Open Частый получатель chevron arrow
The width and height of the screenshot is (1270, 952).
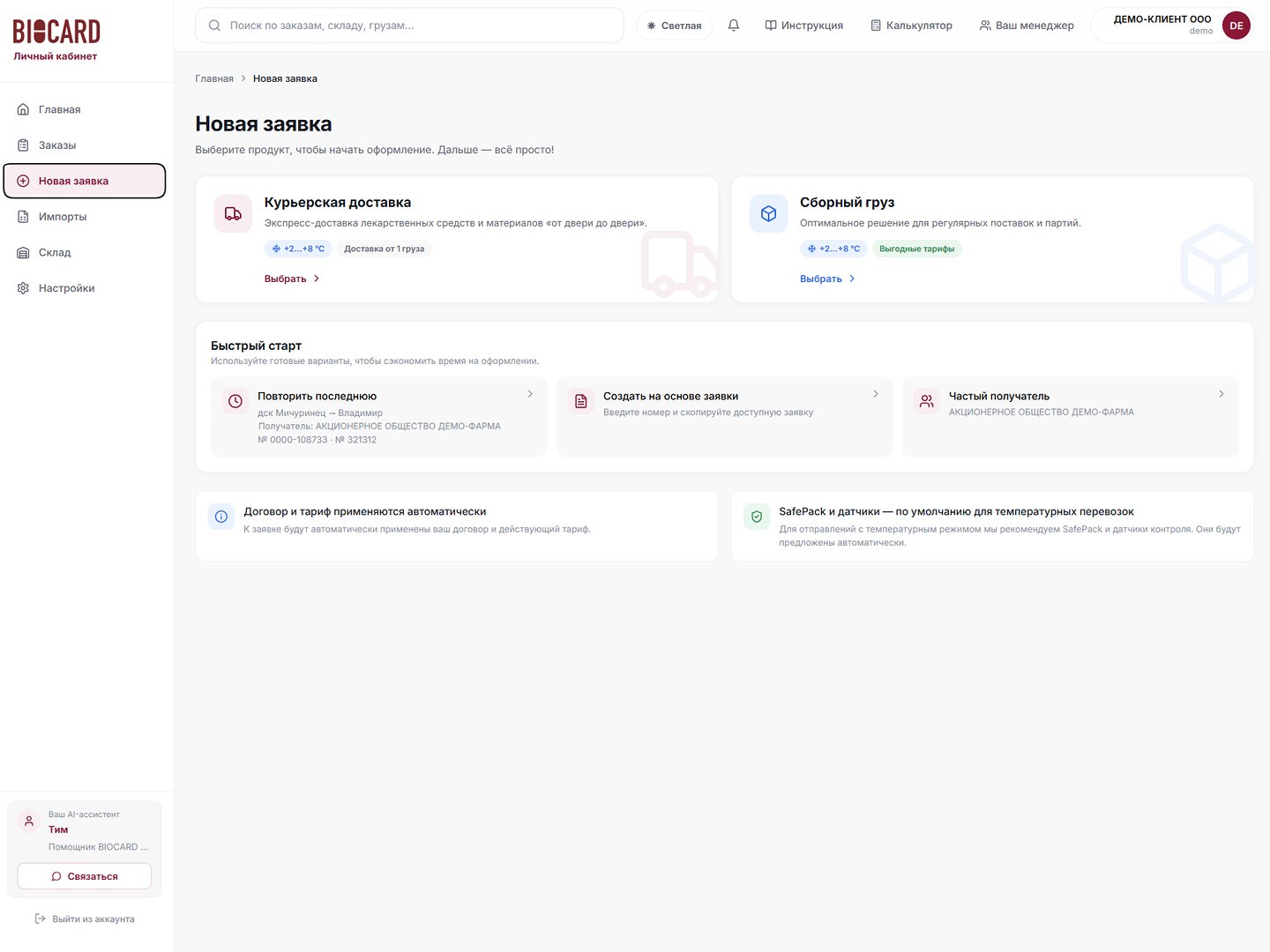[x=1221, y=394]
